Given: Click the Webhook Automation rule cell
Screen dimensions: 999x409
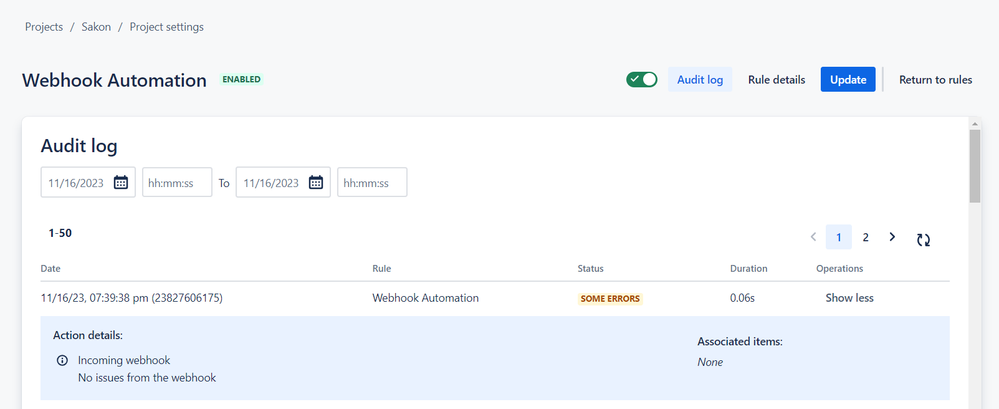Looking at the screenshot, I should [426, 298].
